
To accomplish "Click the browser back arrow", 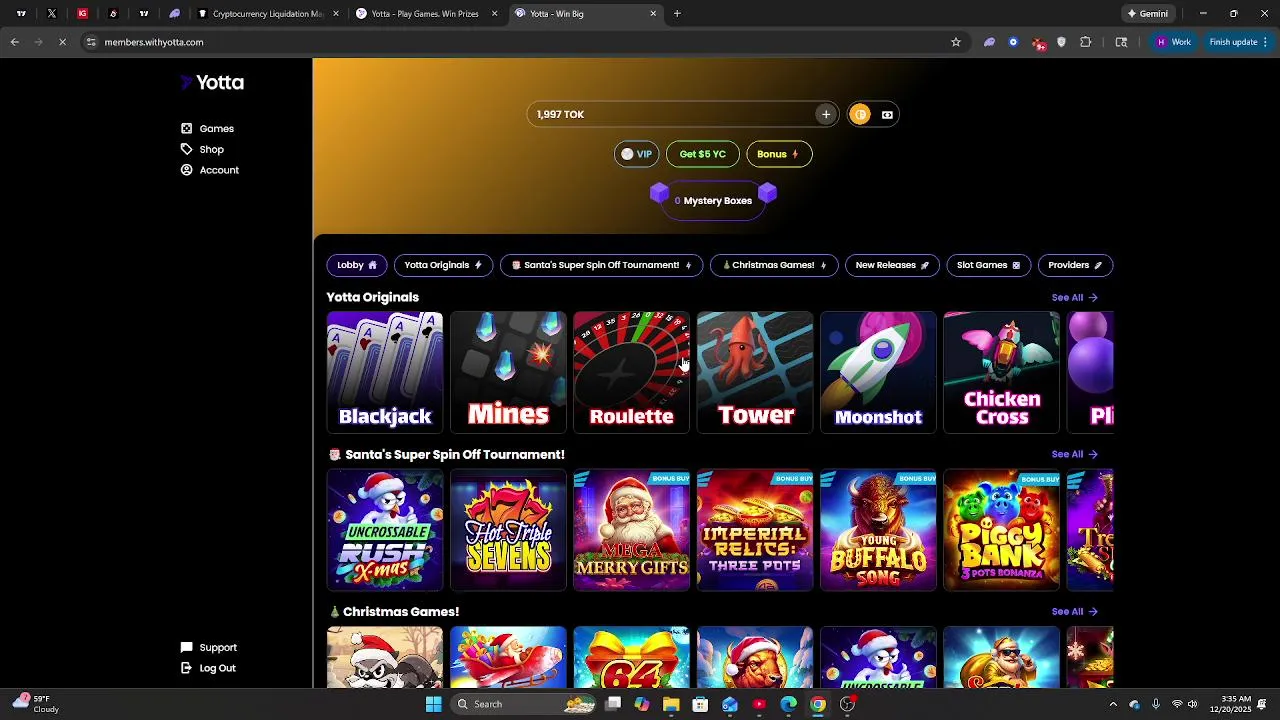I will click(15, 42).
